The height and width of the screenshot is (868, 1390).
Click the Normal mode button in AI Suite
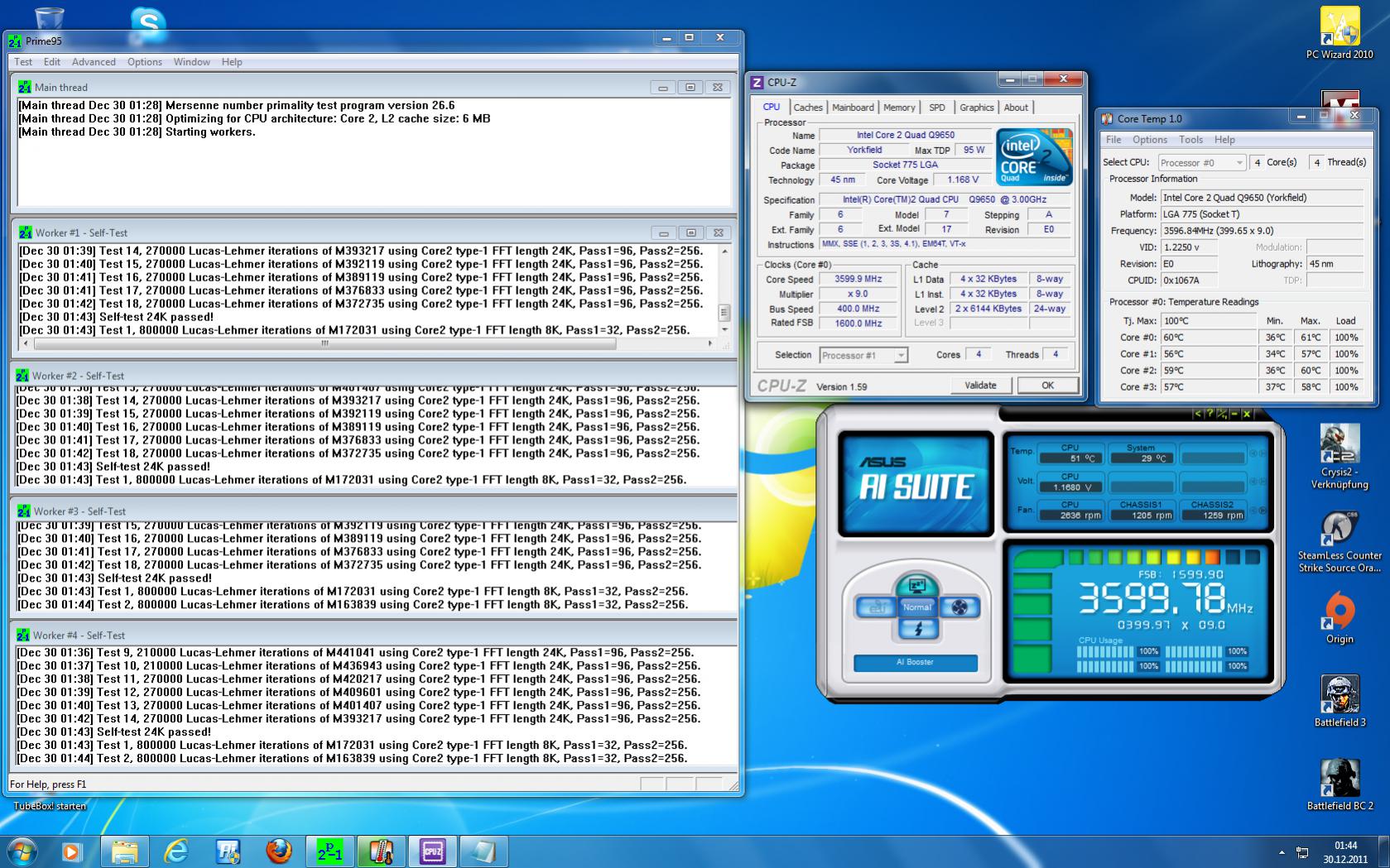click(917, 607)
